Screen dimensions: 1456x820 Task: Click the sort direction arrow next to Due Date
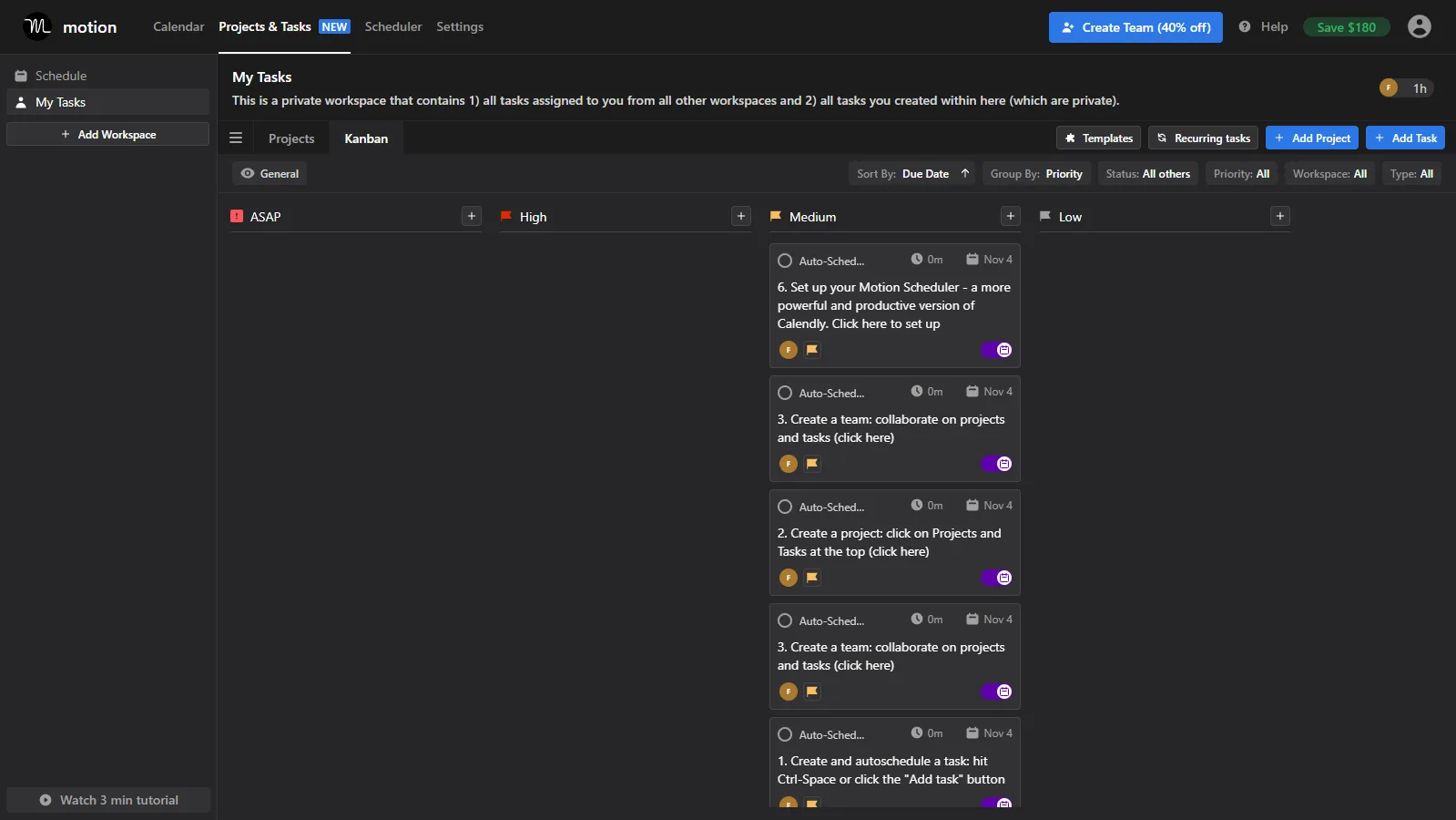tap(965, 173)
